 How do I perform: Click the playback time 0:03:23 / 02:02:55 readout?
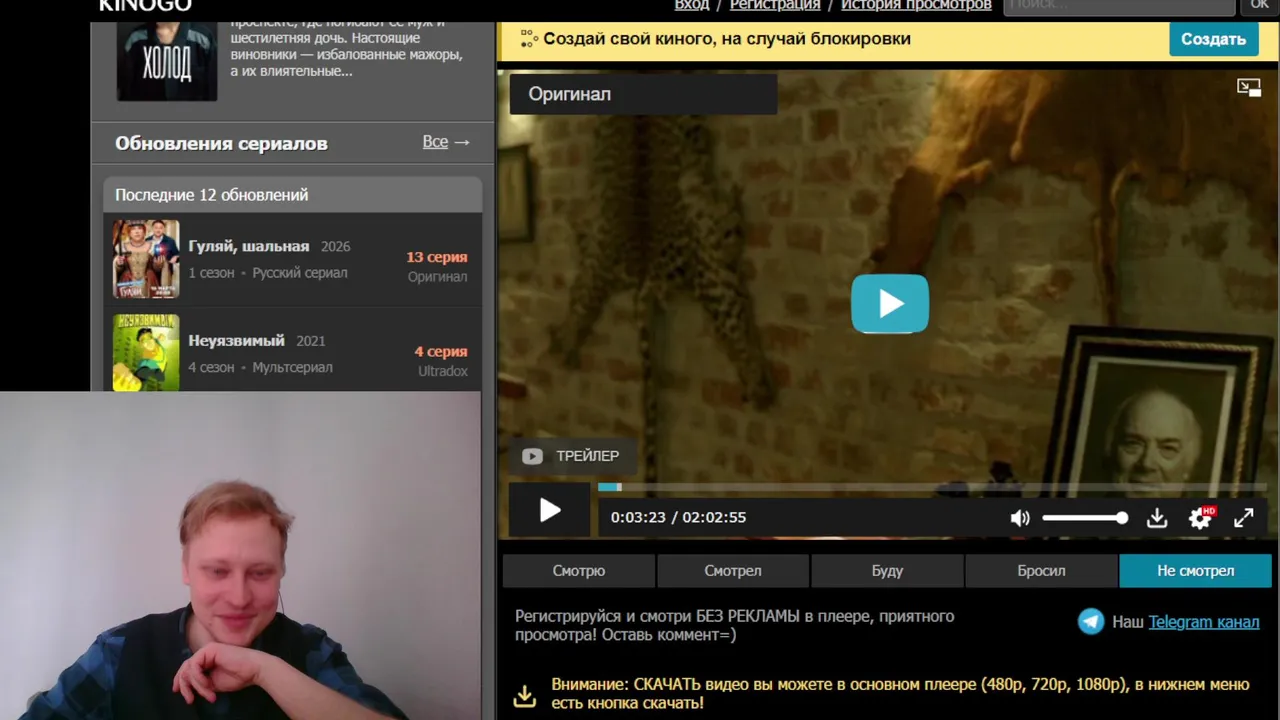coord(678,517)
